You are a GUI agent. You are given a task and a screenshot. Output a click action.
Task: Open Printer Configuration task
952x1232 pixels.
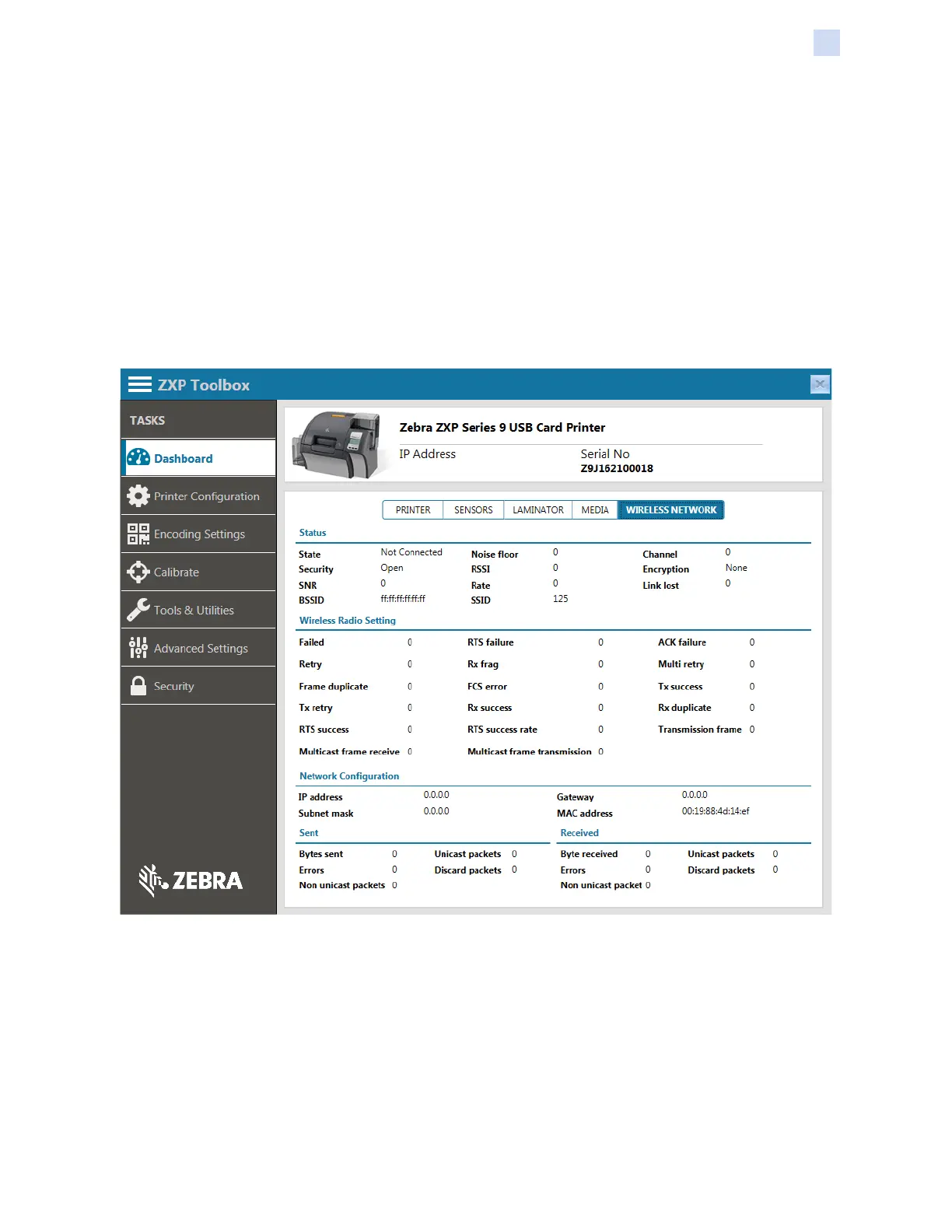point(199,496)
